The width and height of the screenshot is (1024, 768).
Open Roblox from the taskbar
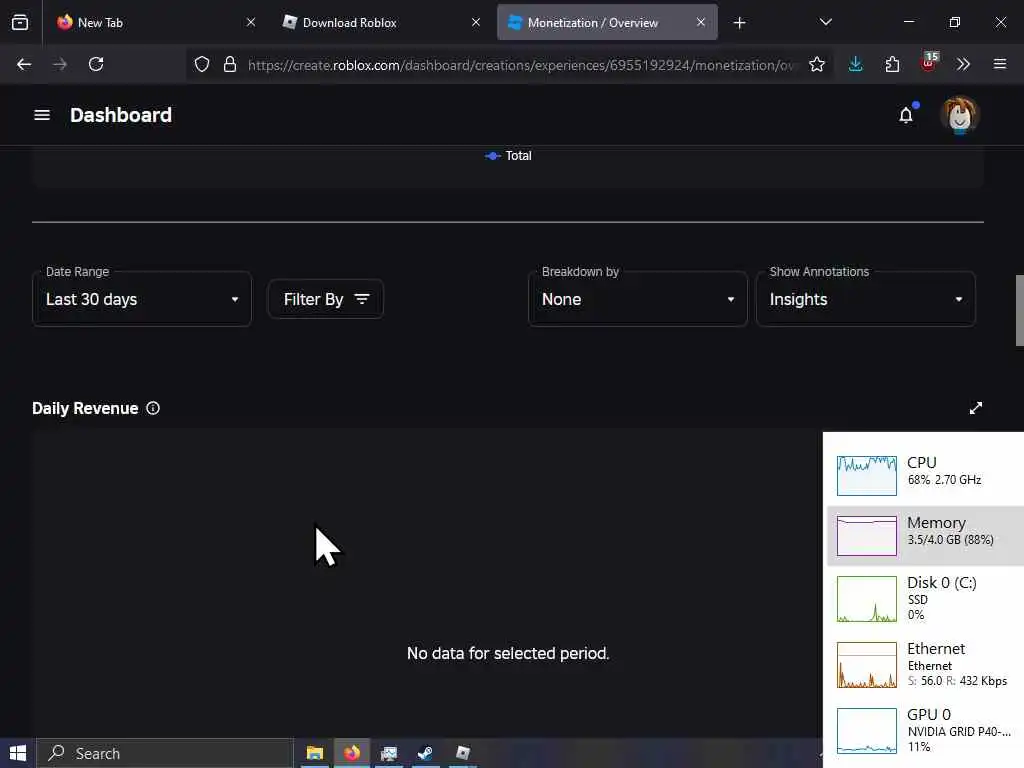click(x=462, y=753)
